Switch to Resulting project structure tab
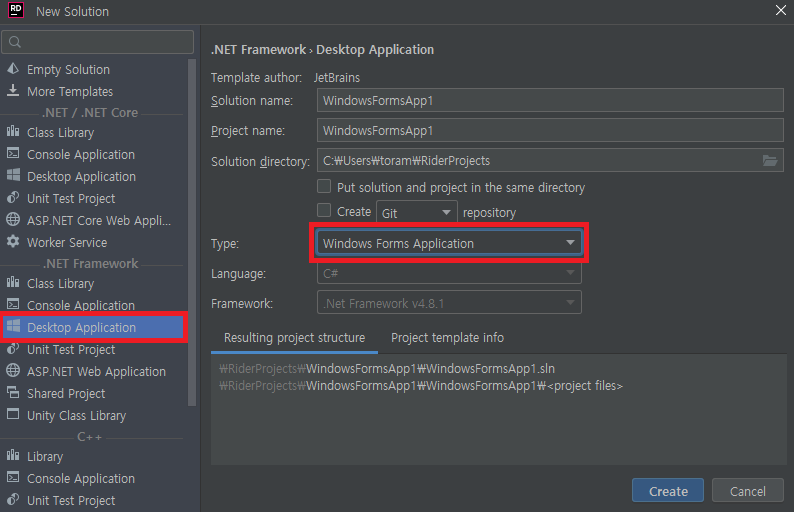This screenshot has width=794, height=512. click(x=294, y=338)
